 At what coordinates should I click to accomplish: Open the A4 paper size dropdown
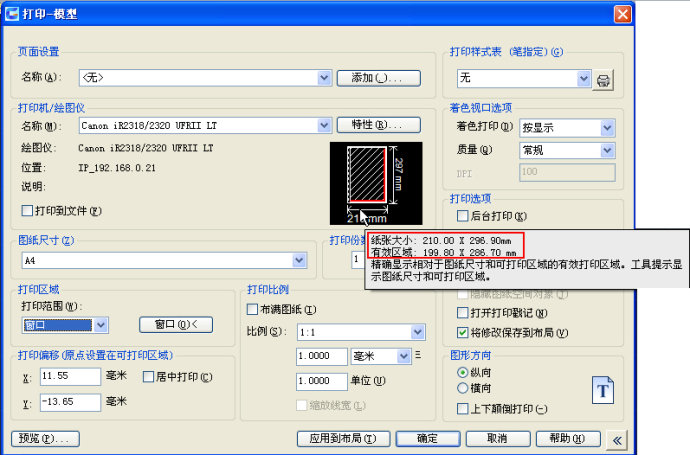tap(299, 260)
